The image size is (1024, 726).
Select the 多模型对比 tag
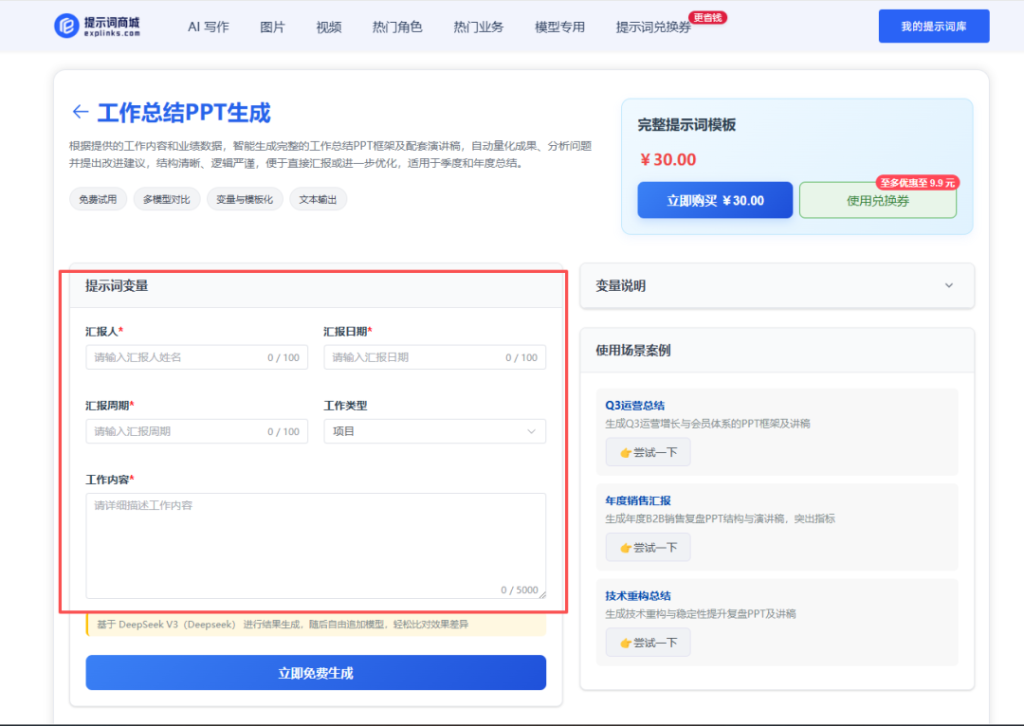click(166, 199)
